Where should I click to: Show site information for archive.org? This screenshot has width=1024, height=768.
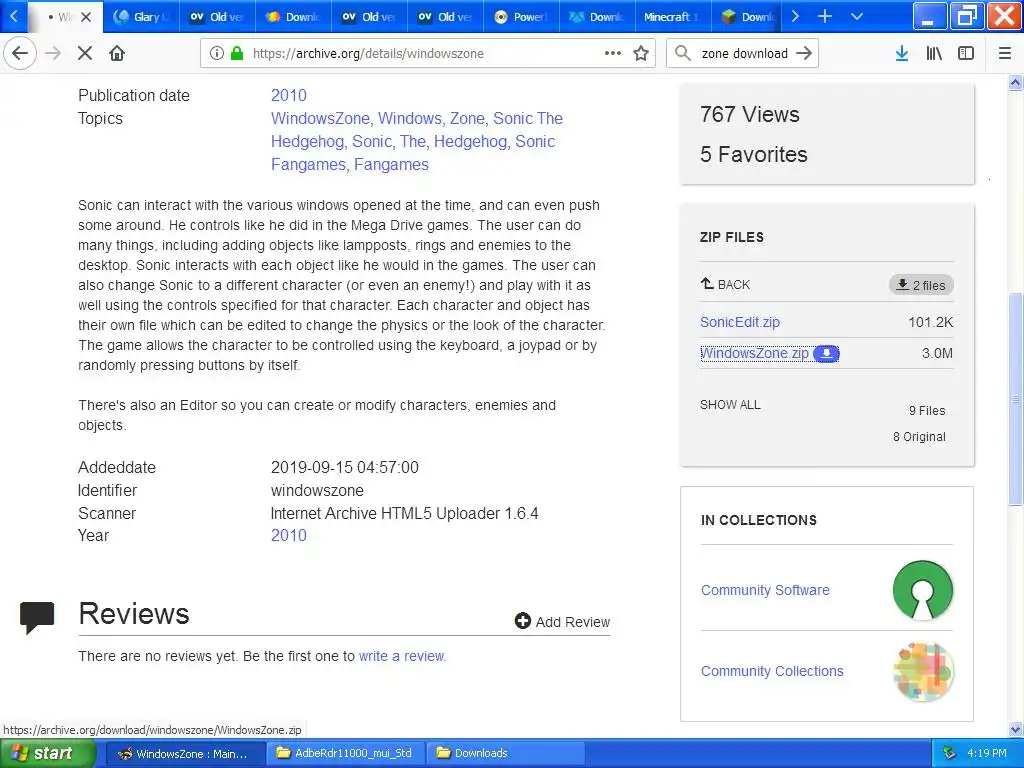click(217, 54)
